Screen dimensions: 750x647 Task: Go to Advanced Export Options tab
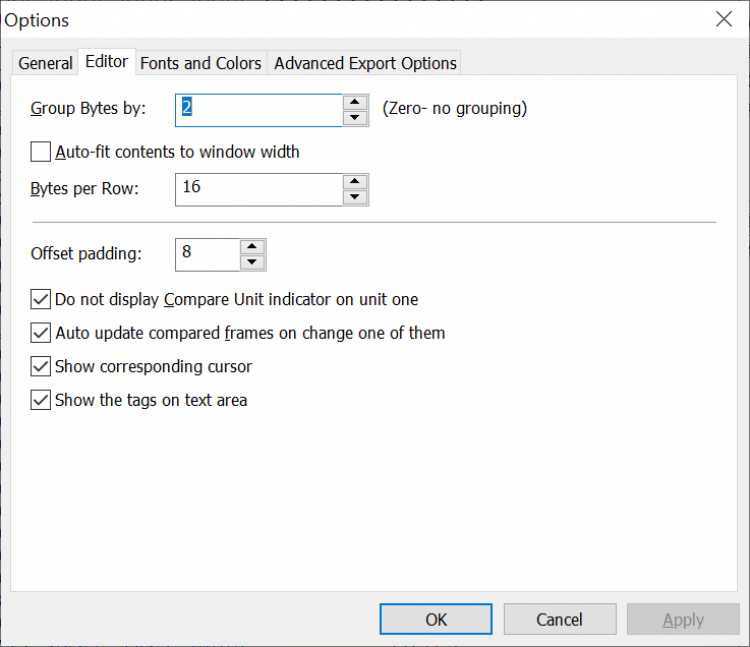(365, 63)
